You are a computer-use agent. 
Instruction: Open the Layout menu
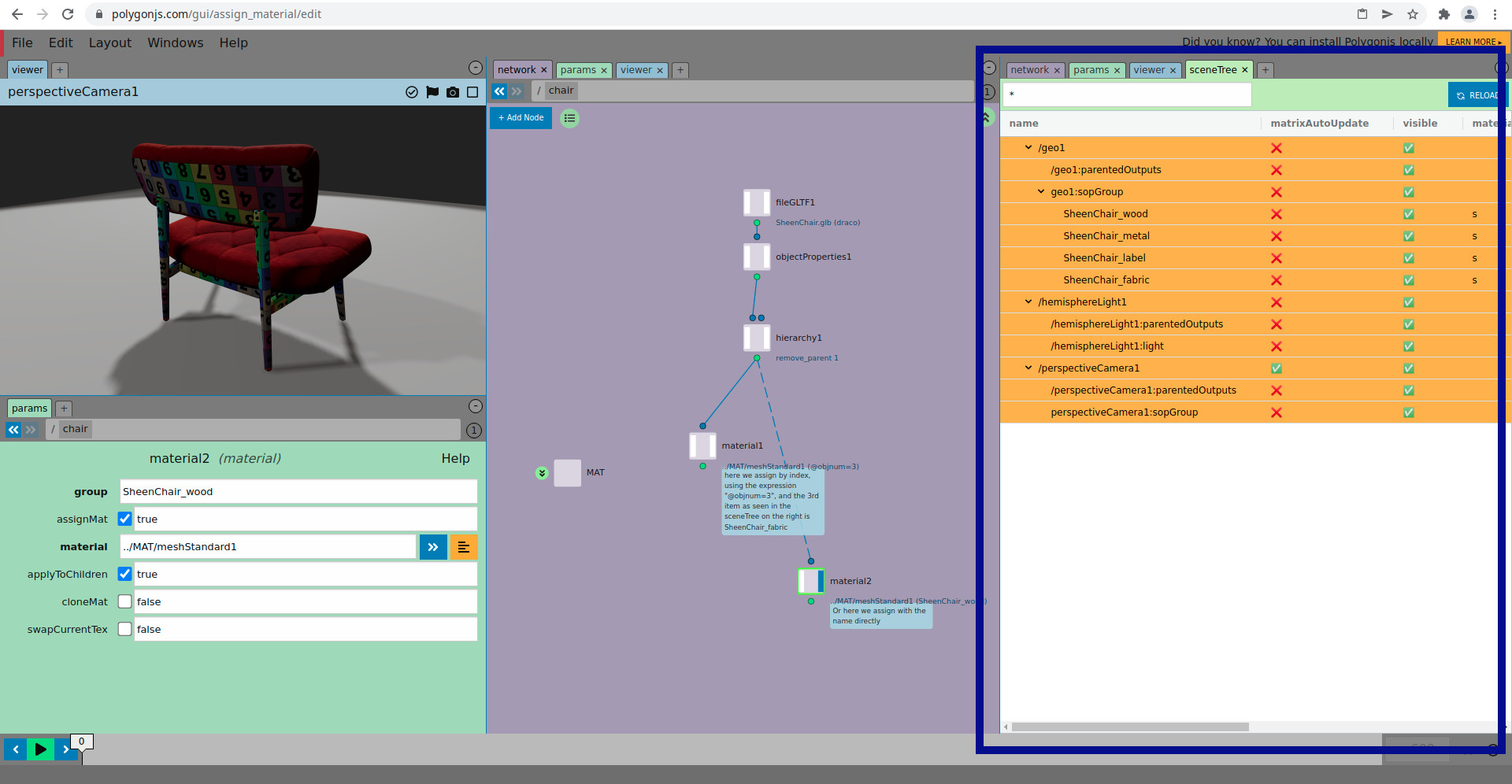[x=109, y=43]
